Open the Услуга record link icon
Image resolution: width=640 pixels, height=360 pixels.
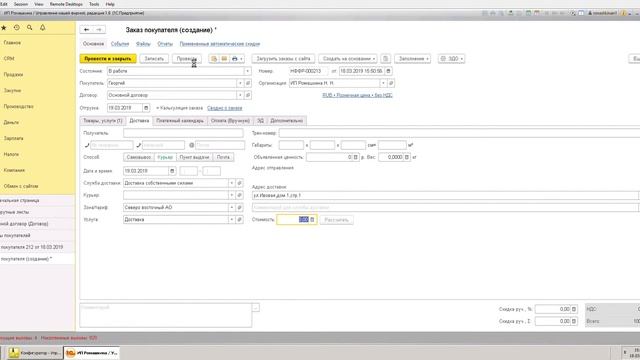[x=240, y=220]
